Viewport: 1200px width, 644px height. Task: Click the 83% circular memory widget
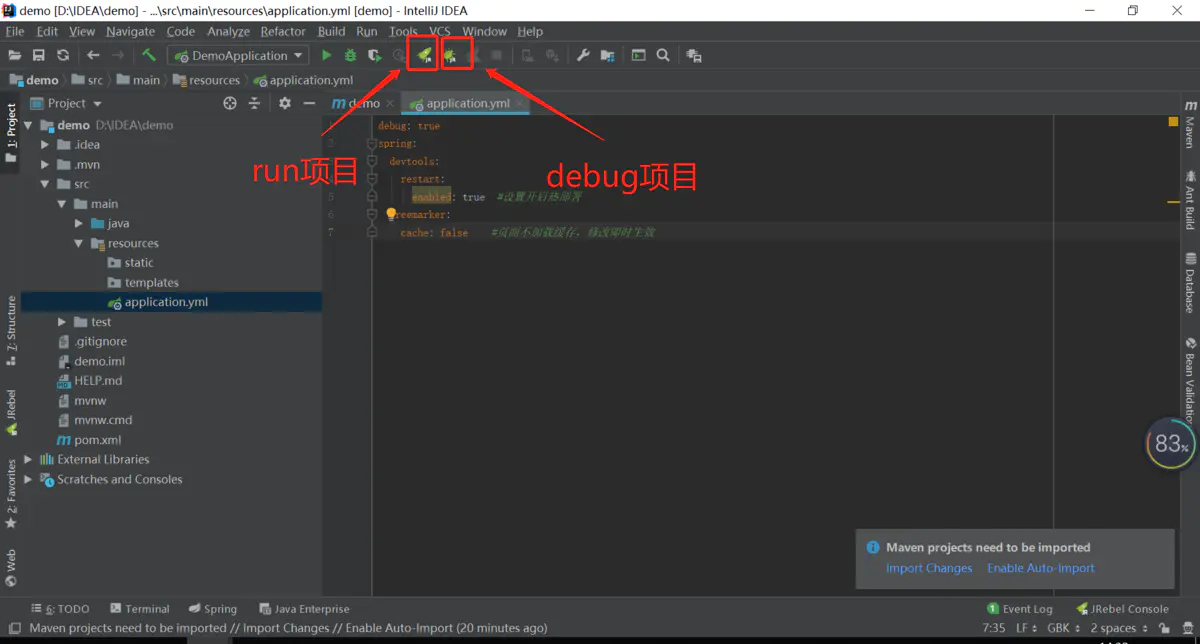(1171, 443)
